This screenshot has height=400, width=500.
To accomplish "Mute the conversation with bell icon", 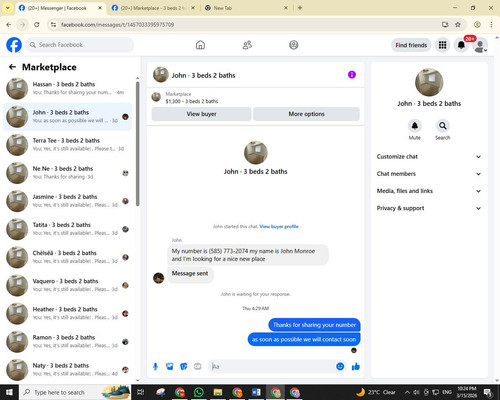I will (415, 126).
